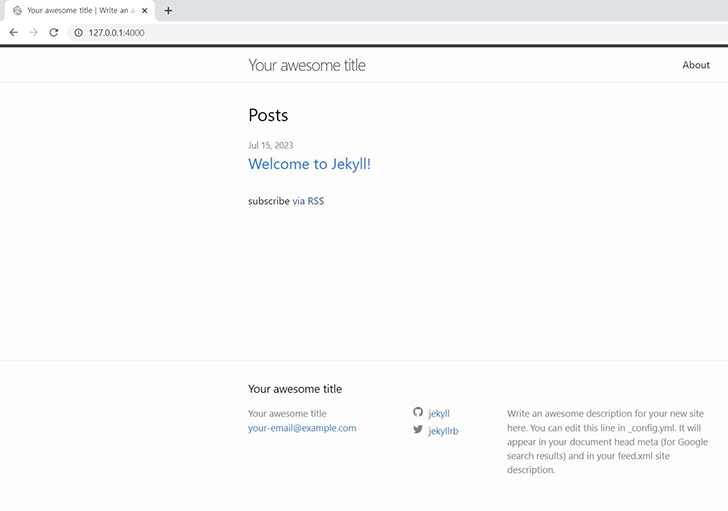
Task: Click the your-email@example.com link
Action: coord(302,428)
